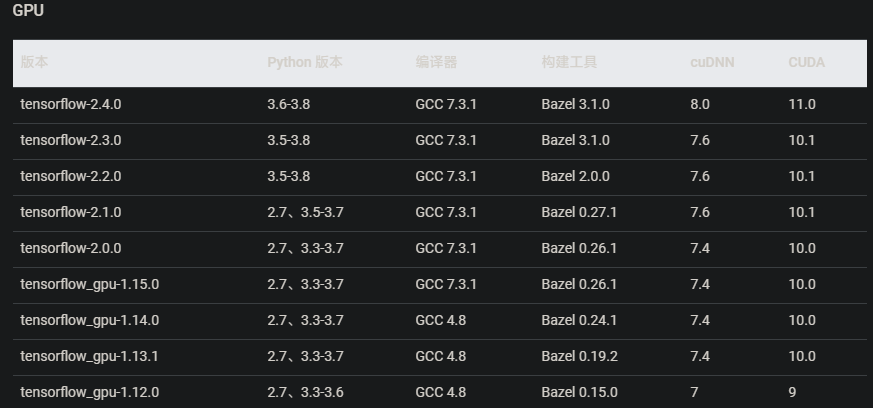Click the cuDNN 8.0 value cell
The width and height of the screenshot is (873, 408).
700,104
